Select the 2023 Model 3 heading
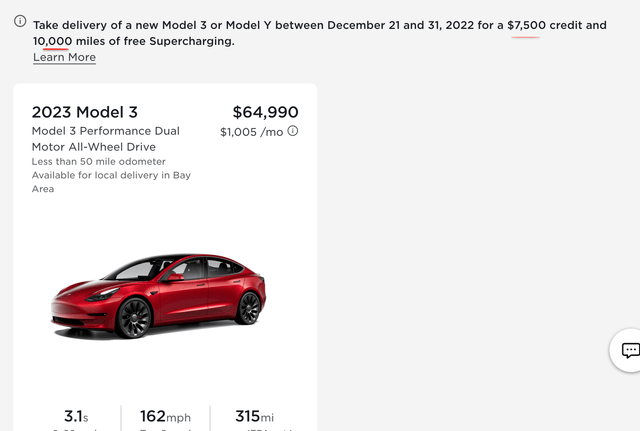This screenshot has width=640, height=431. click(83, 112)
